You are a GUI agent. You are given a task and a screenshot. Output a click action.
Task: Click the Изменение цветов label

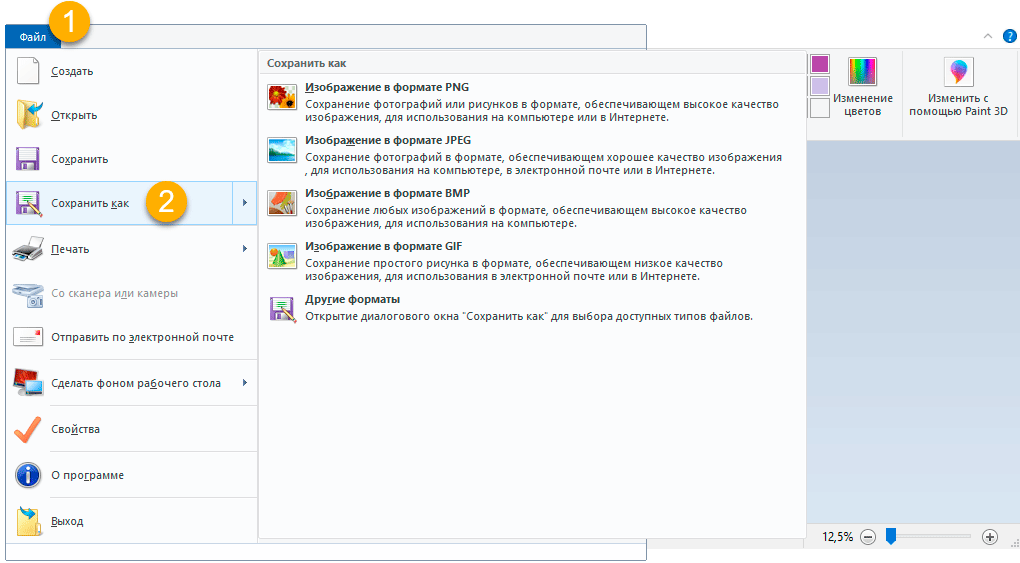pyautogui.click(x=863, y=105)
